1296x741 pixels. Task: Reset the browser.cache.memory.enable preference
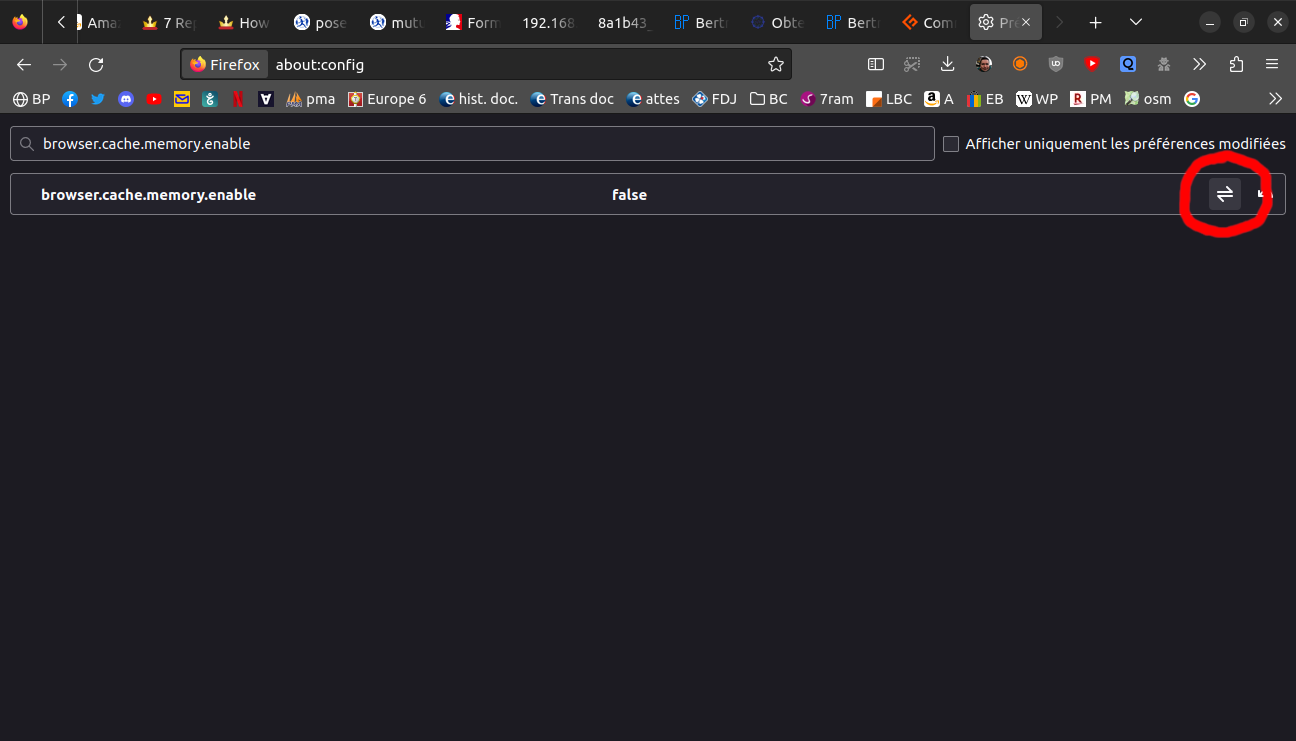1265,194
